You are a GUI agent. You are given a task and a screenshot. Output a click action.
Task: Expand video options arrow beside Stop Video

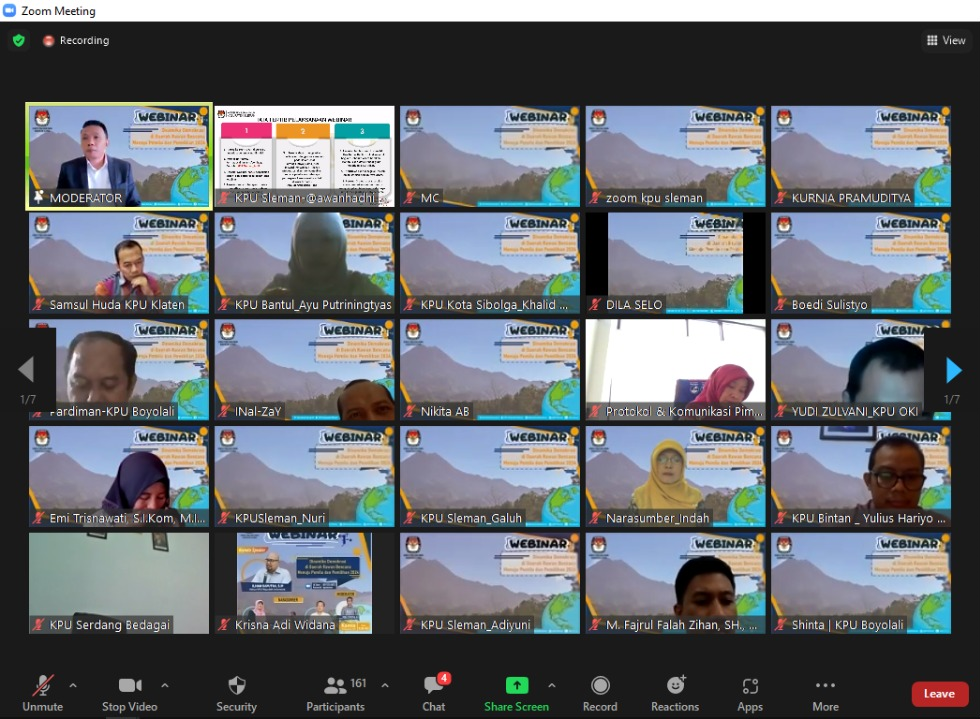pos(165,685)
